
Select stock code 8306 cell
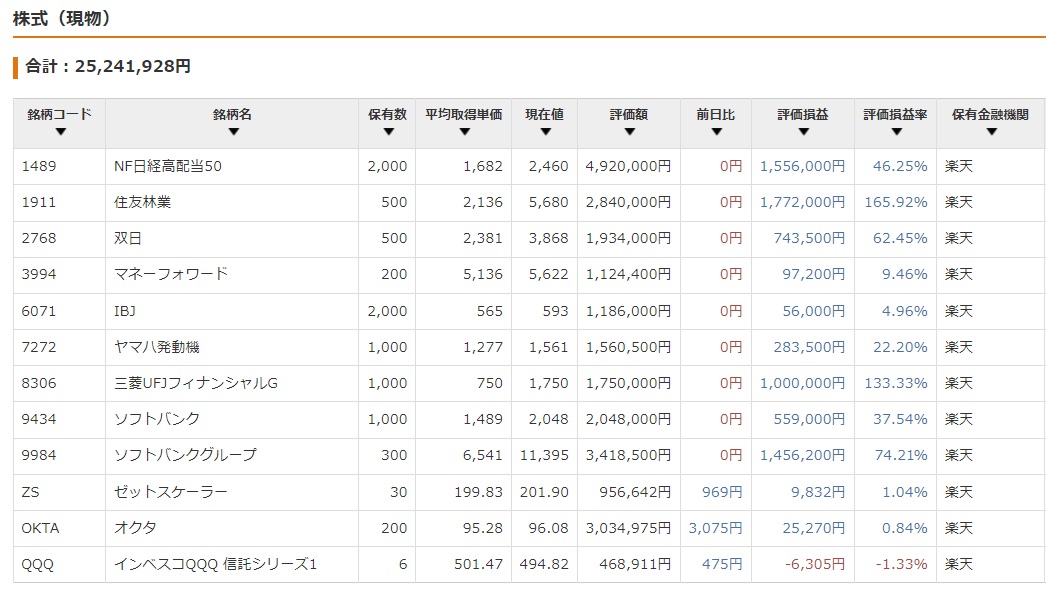[59, 383]
